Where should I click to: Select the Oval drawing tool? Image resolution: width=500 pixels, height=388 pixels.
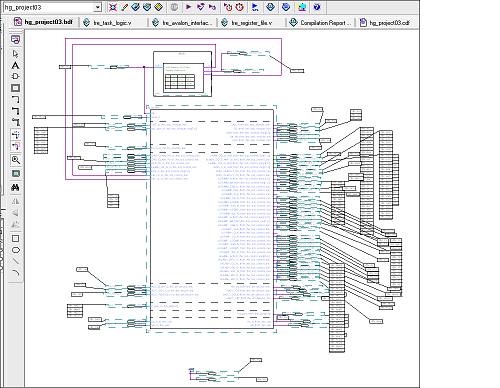[15, 250]
